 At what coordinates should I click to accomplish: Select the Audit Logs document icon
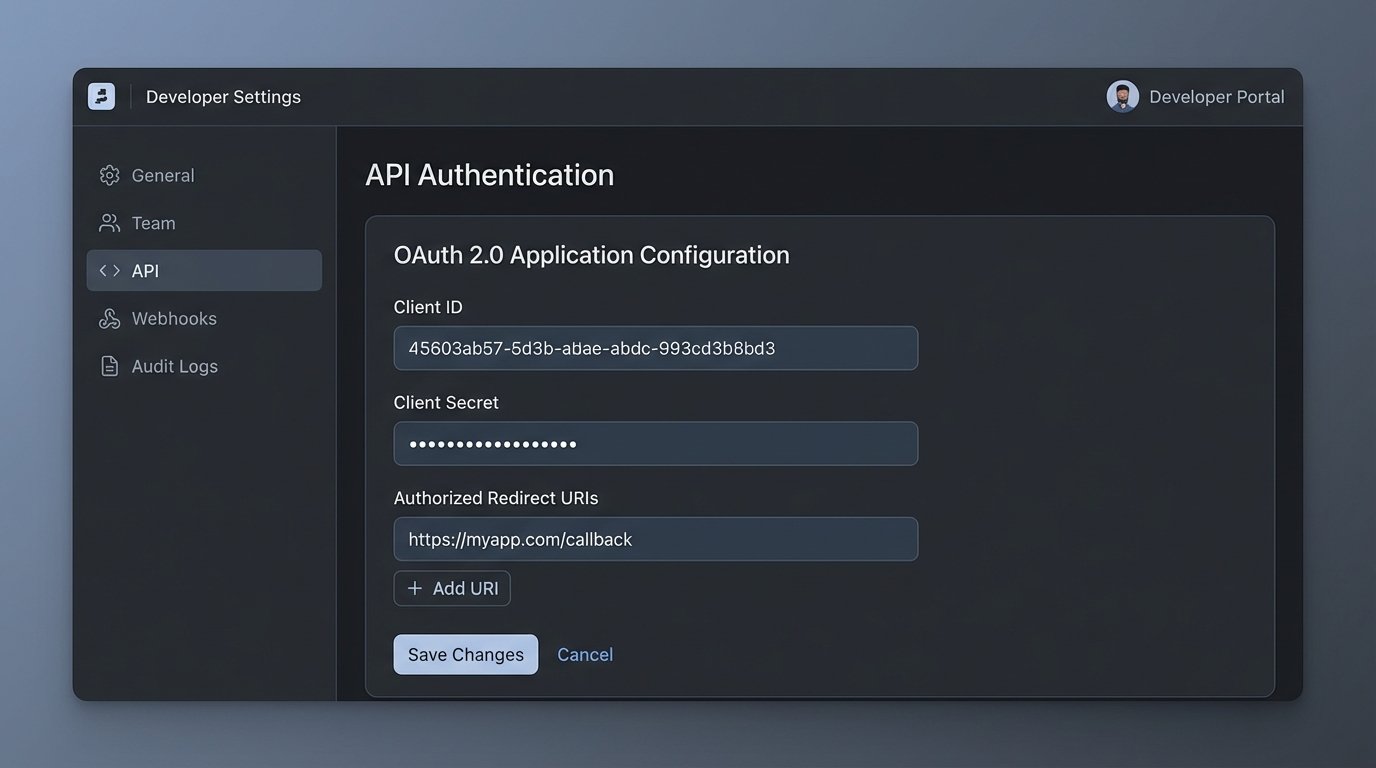pos(109,365)
